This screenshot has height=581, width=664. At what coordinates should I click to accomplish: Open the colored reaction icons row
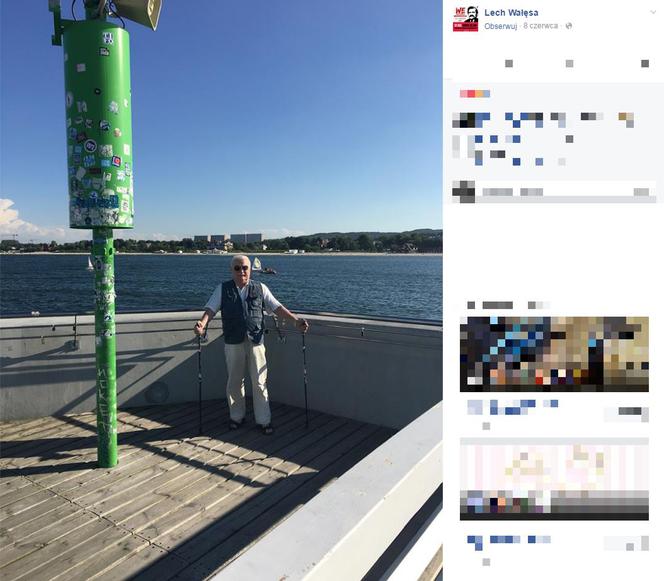[x=475, y=94]
